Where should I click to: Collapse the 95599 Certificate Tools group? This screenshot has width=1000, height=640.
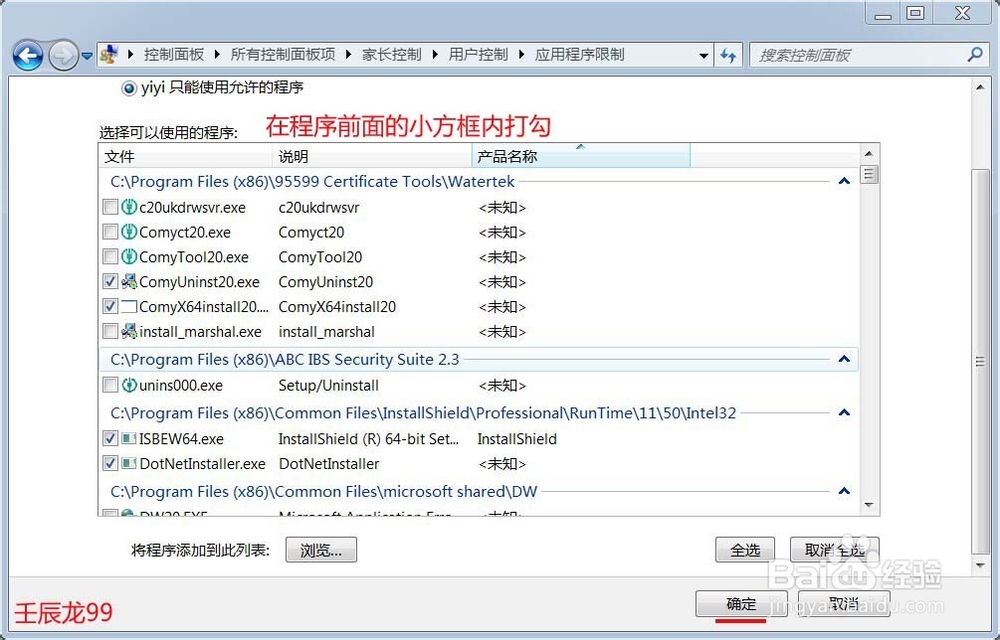click(843, 181)
